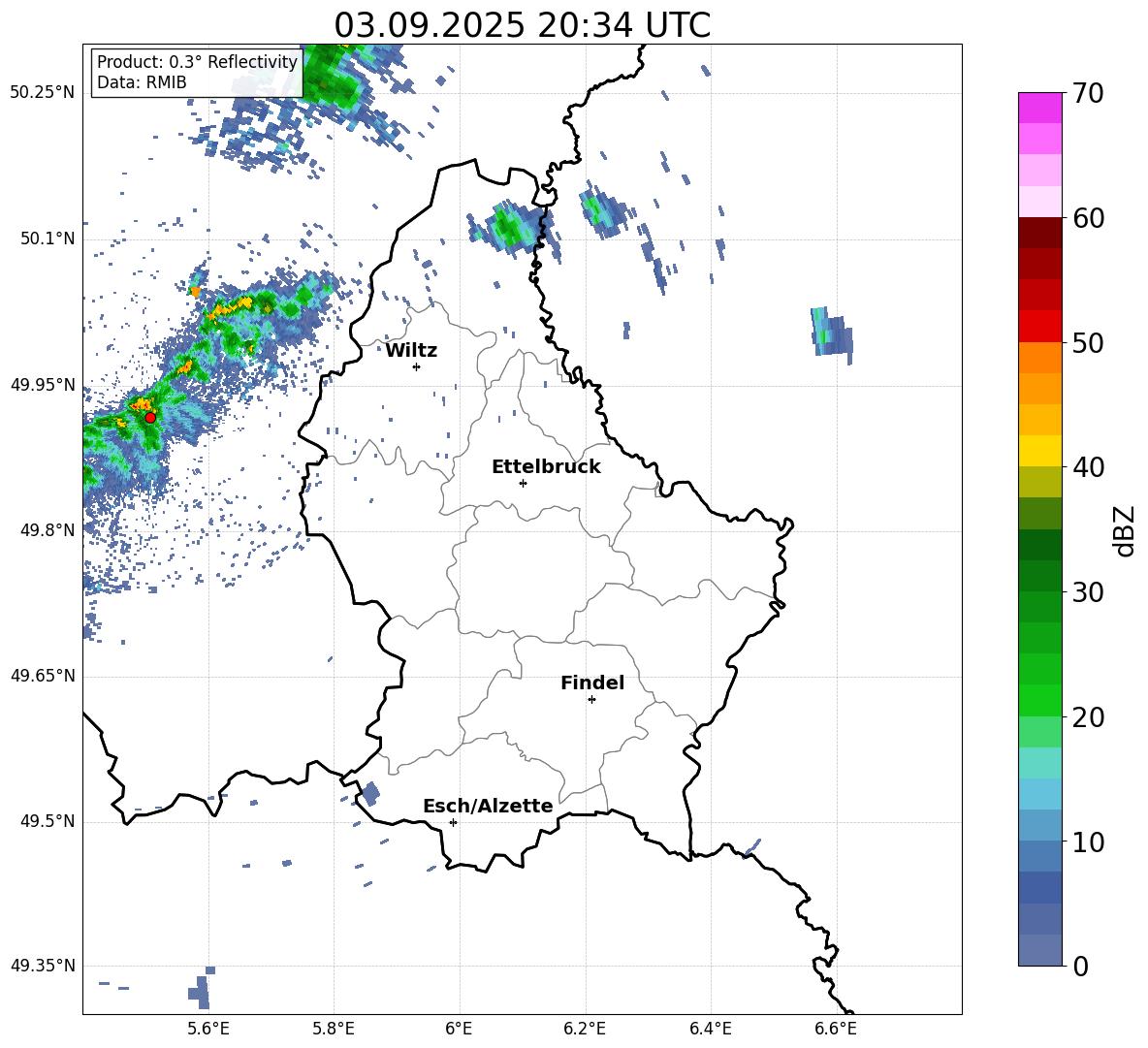Select the Wiltz city label
Image resolution: width=1148 pixels, height=1048 pixels.
click(x=411, y=351)
